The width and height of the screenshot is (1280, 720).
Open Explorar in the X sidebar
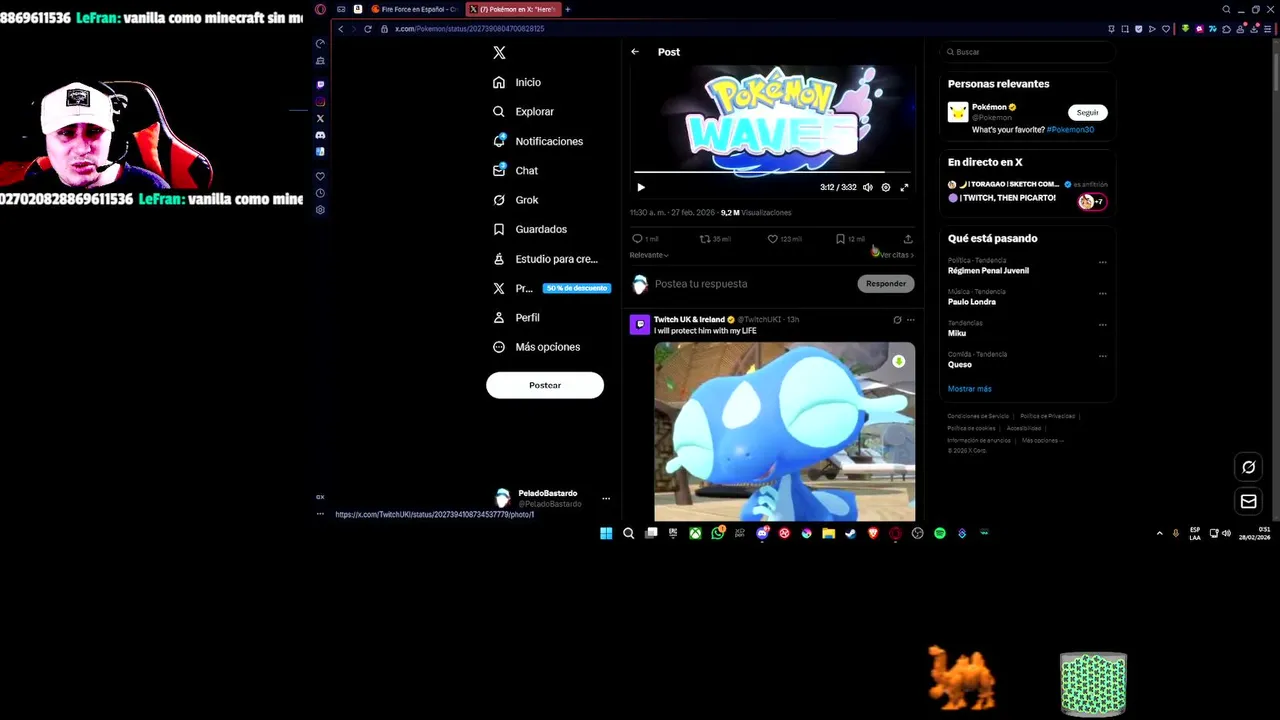[x=524, y=112]
